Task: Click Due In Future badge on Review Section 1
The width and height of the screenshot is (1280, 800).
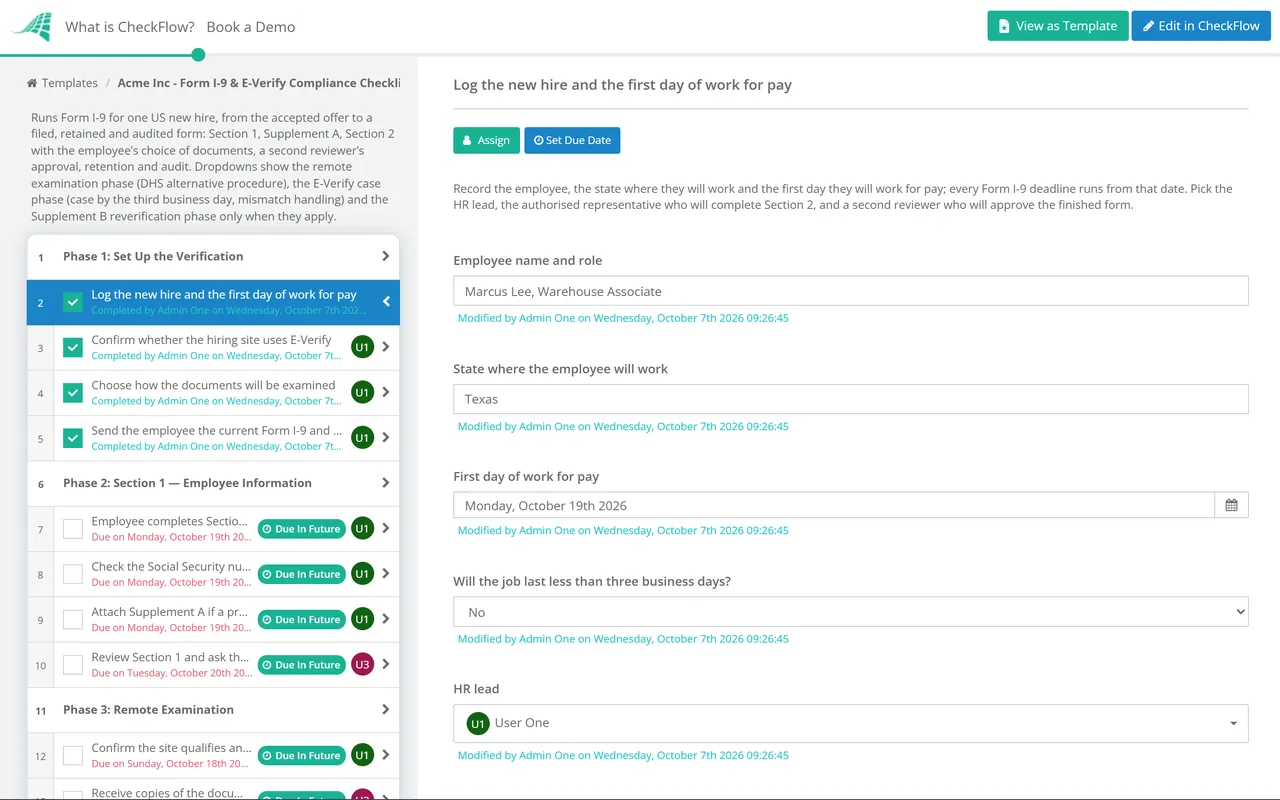Action: 301,665
